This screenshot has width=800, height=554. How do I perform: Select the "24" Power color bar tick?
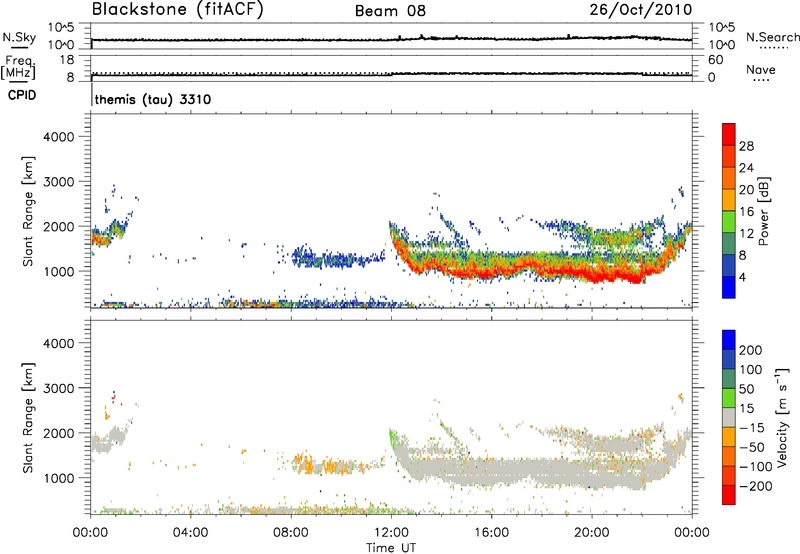[746, 168]
